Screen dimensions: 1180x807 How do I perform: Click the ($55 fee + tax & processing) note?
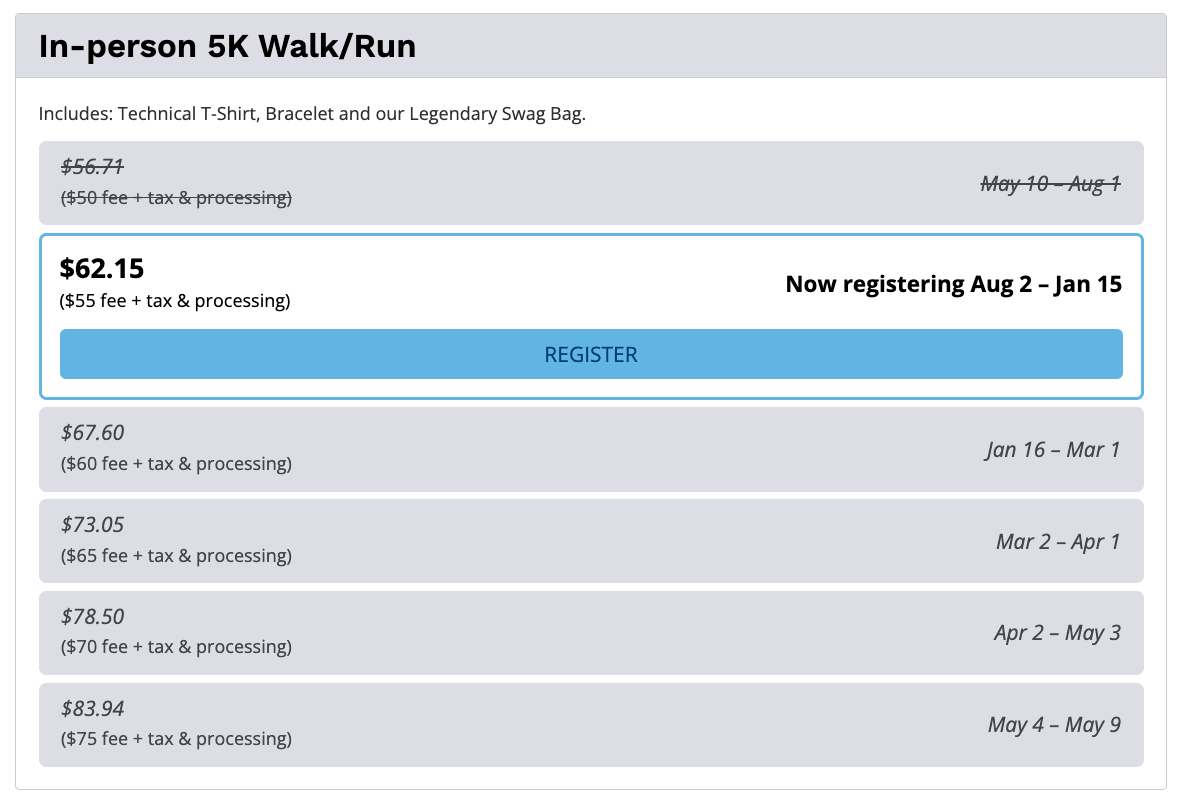click(175, 300)
